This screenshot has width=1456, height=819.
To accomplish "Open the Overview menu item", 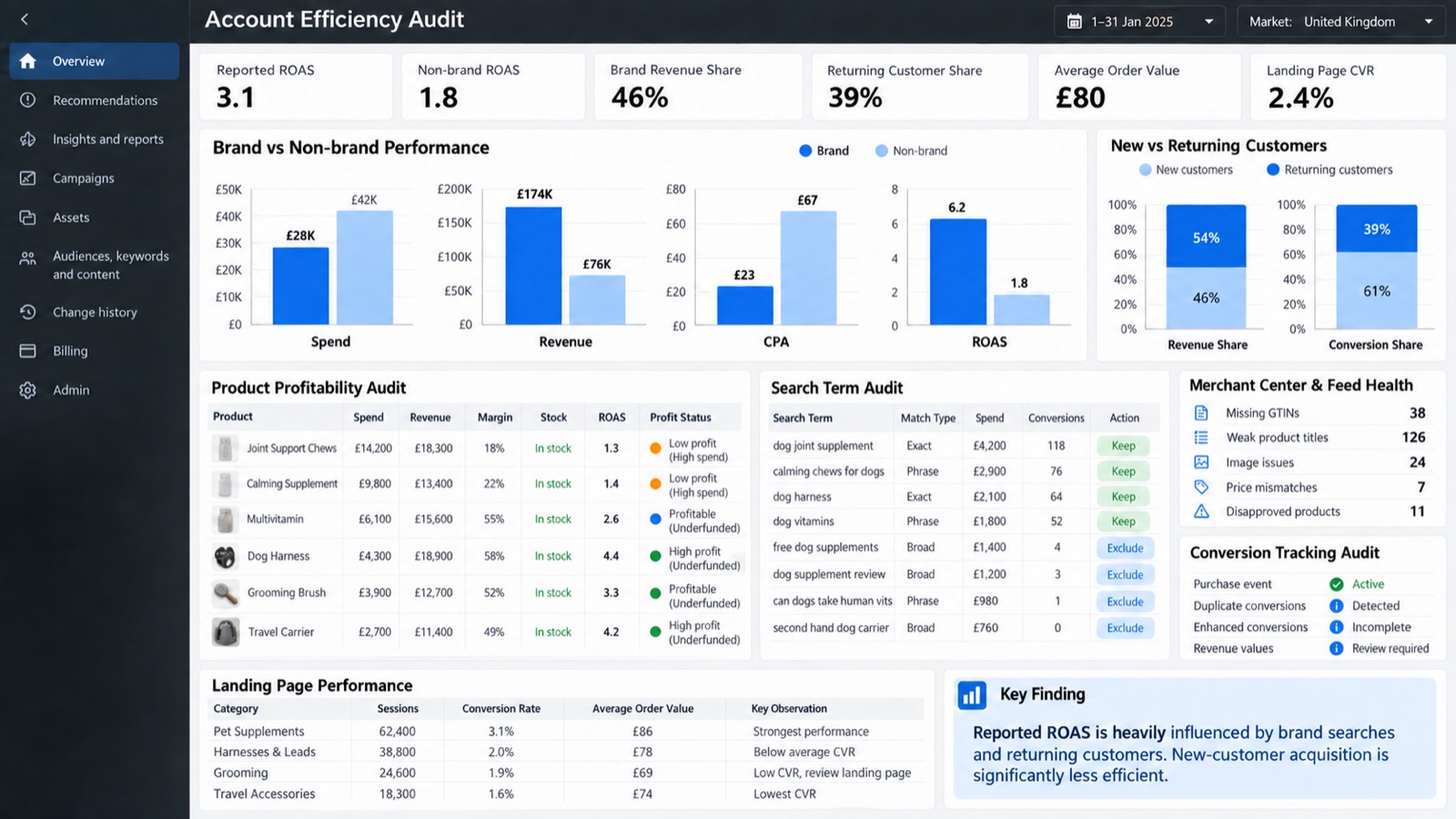I will point(95,61).
